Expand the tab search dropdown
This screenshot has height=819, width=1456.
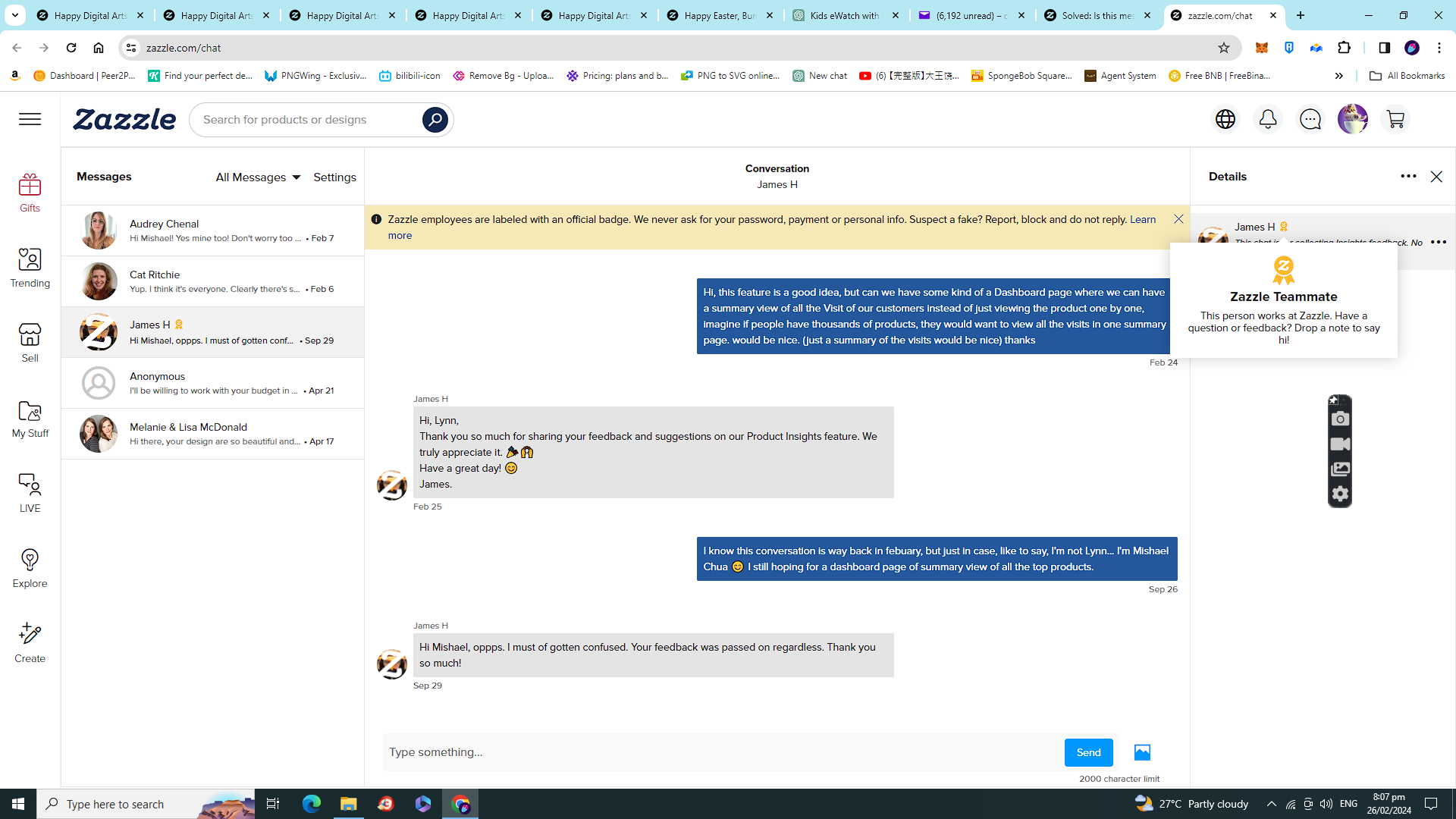pos(15,15)
